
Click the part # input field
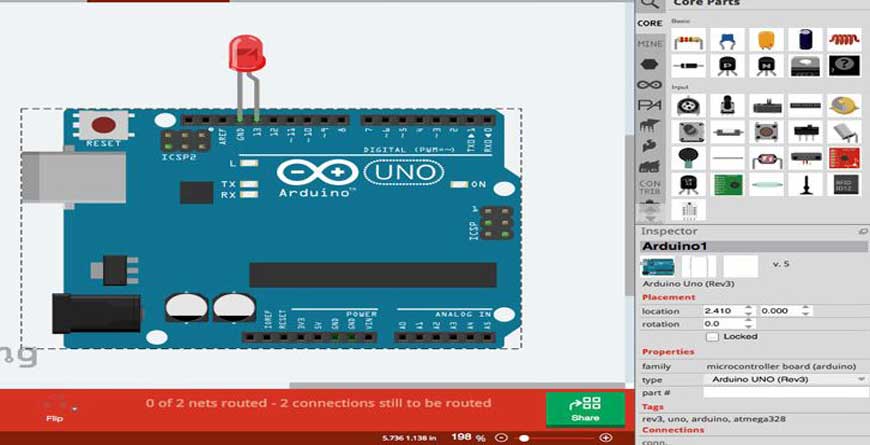click(x=785, y=392)
